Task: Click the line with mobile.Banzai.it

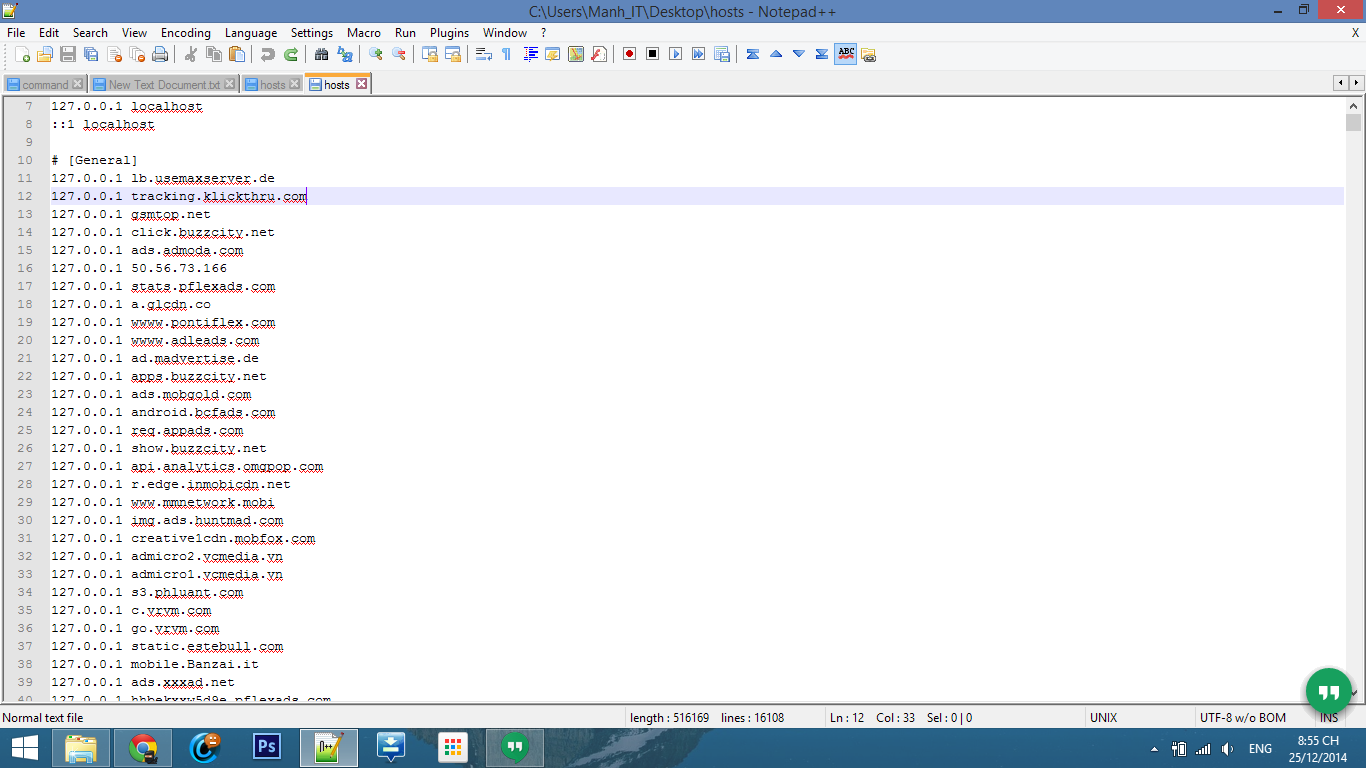Action: (x=697, y=664)
